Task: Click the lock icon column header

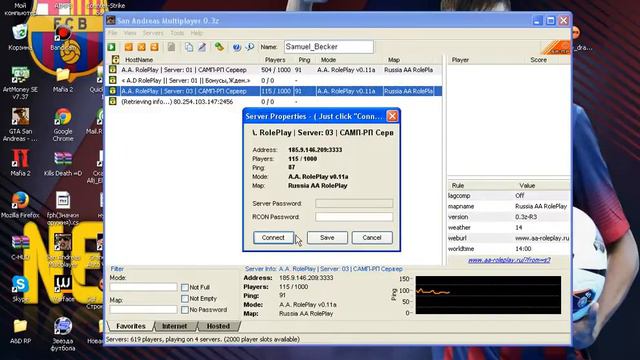Action: [116, 60]
